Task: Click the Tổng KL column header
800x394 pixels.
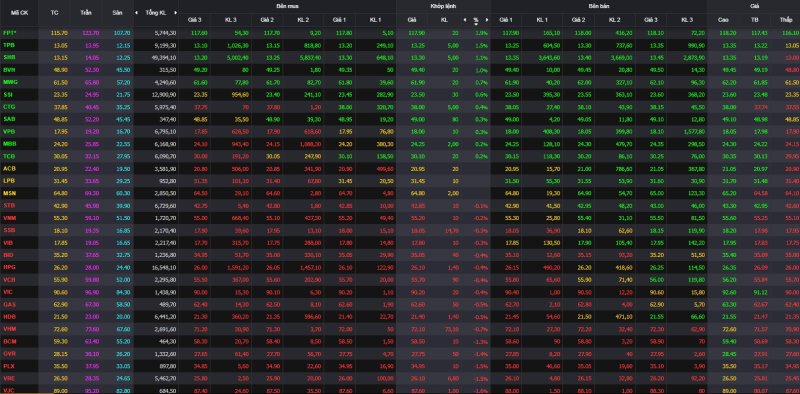Action: 156,12
